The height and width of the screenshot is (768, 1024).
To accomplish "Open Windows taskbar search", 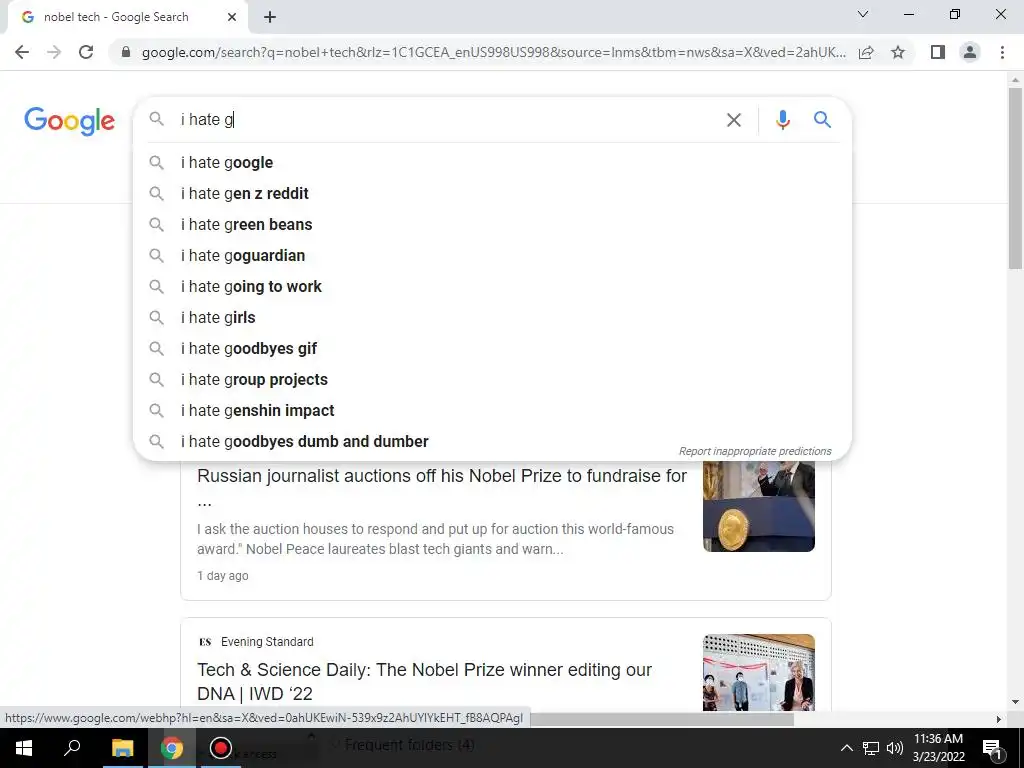I will (72, 748).
